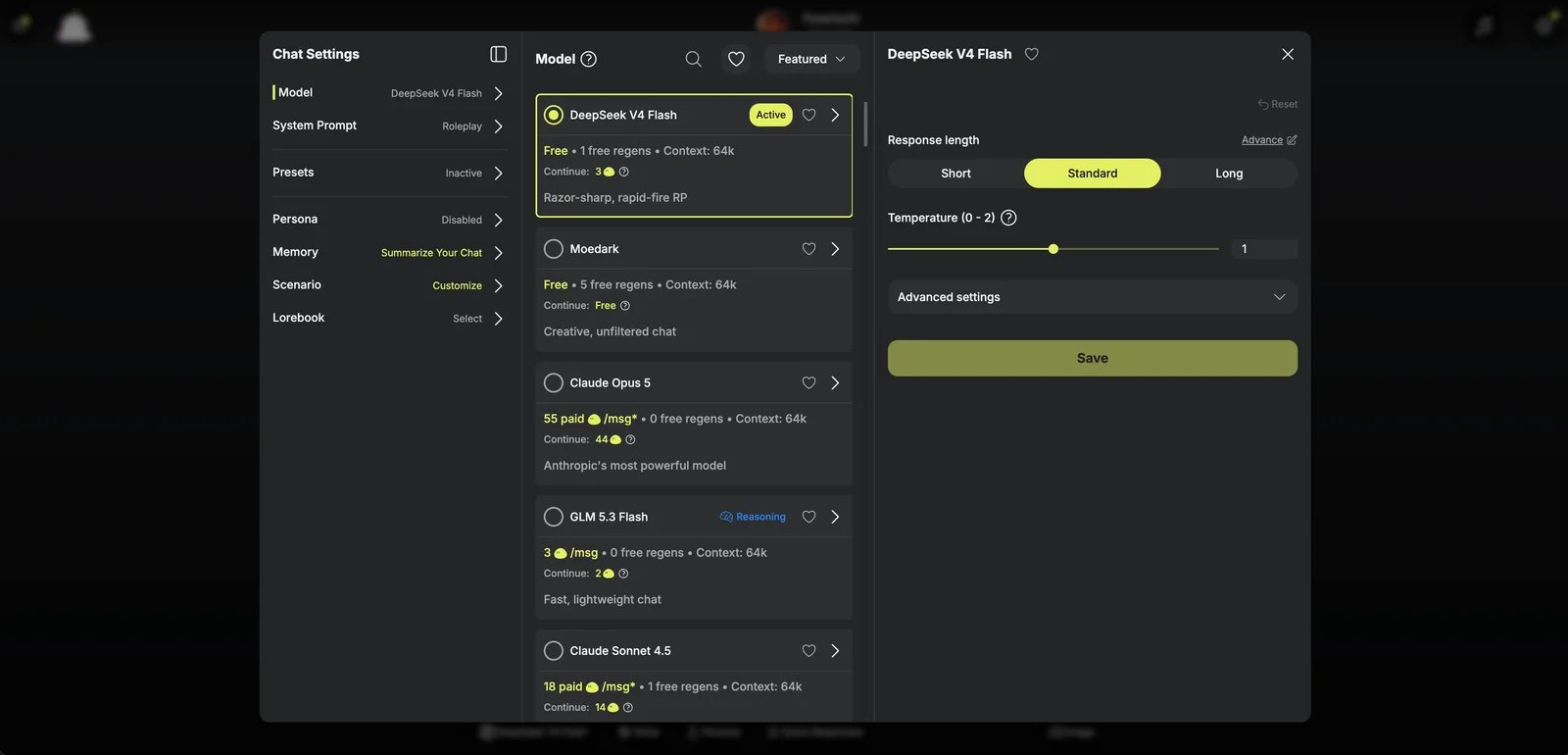Click "Anthropic's most powerful model" description
This screenshot has width=1568, height=755.
point(635,466)
